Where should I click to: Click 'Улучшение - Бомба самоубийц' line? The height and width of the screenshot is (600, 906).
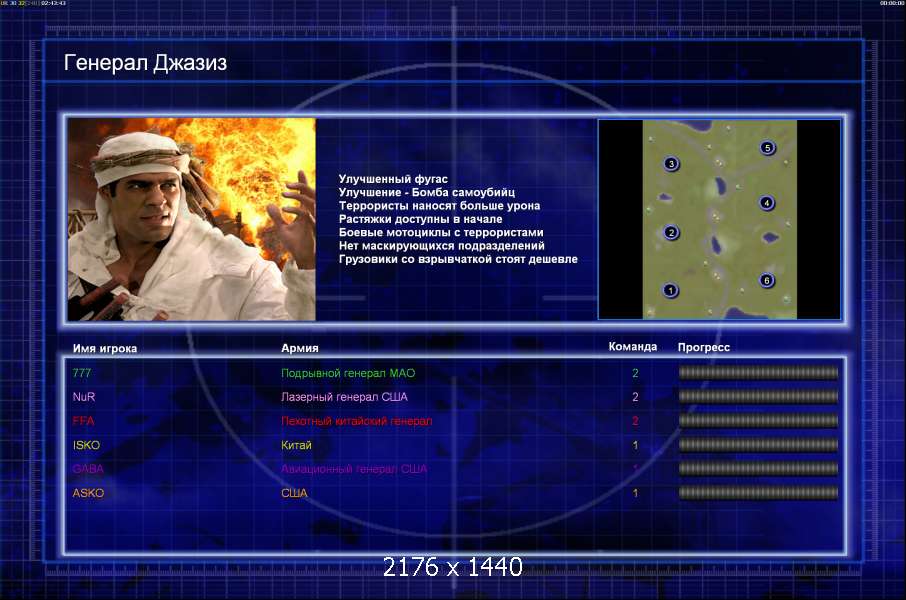[x=426, y=192]
